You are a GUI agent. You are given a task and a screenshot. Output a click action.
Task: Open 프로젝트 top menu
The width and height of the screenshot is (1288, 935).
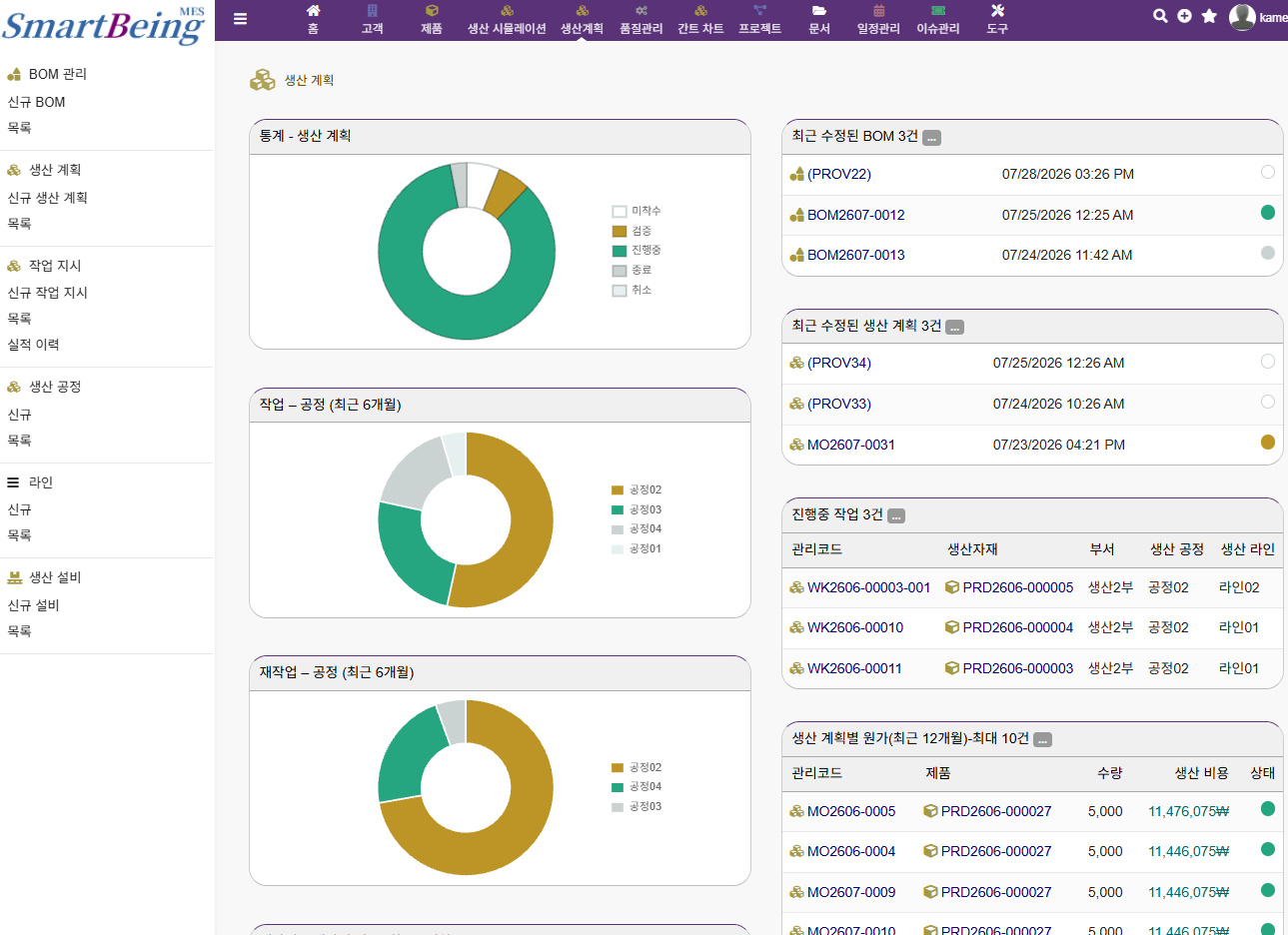[760, 20]
